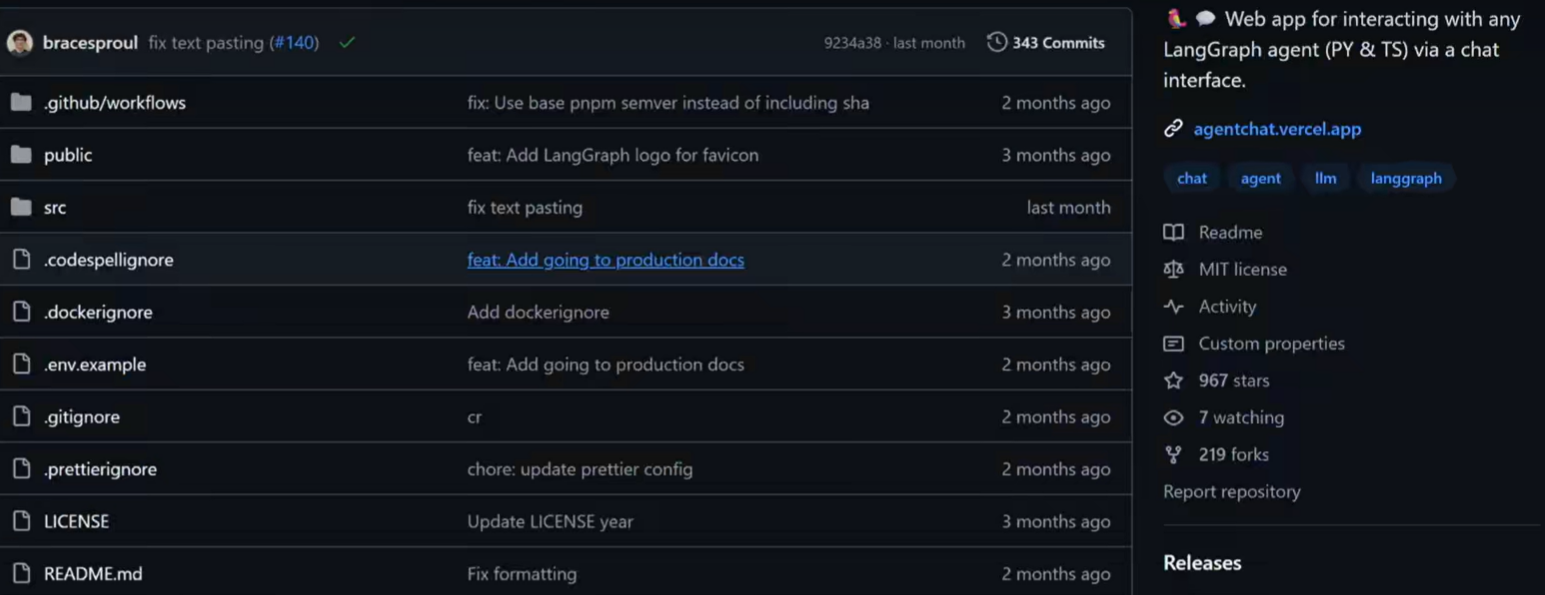
Task: Click the green commit status checkmark
Action: click(x=347, y=43)
